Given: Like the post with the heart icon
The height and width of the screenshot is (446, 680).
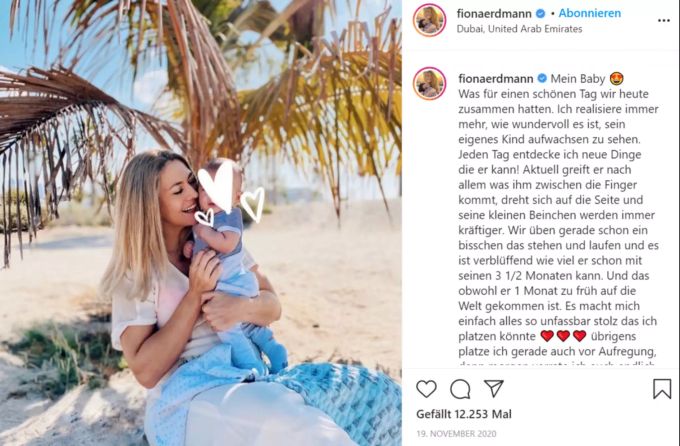Looking at the screenshot, I should [426, 389].
